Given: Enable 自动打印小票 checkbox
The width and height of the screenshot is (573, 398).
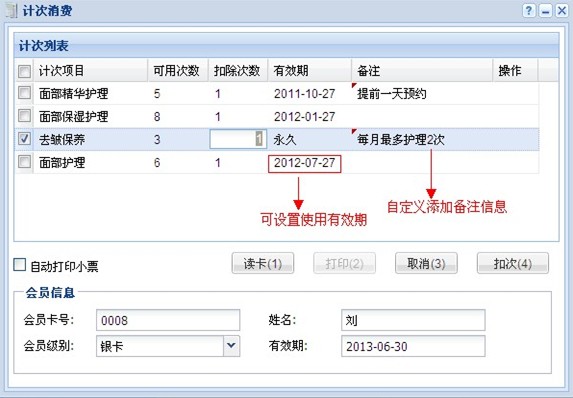Looking at the screenshot, I should 20,265.
